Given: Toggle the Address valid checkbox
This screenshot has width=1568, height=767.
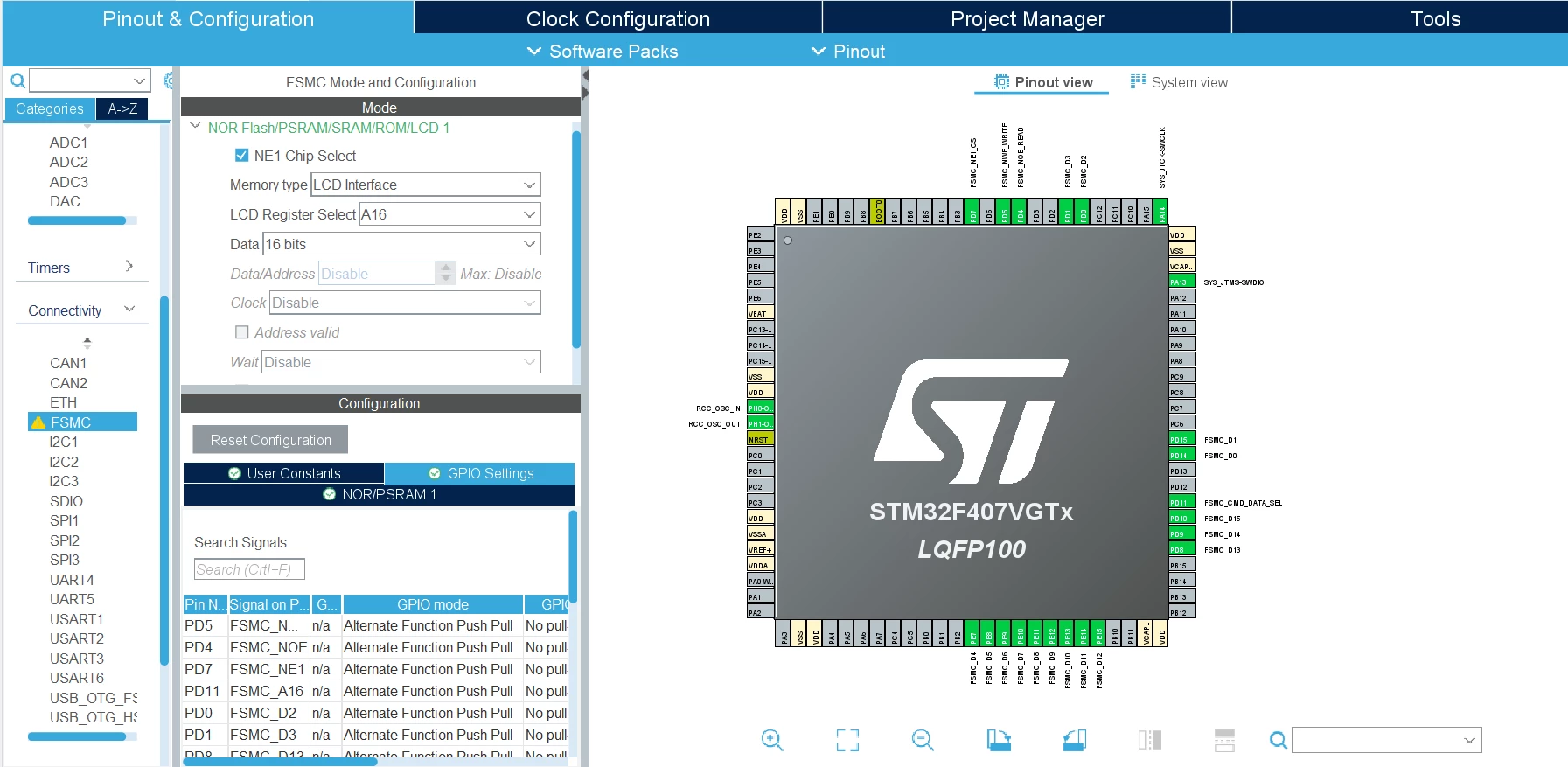Looking at the screenshot, I should click(x=242, y=332).
